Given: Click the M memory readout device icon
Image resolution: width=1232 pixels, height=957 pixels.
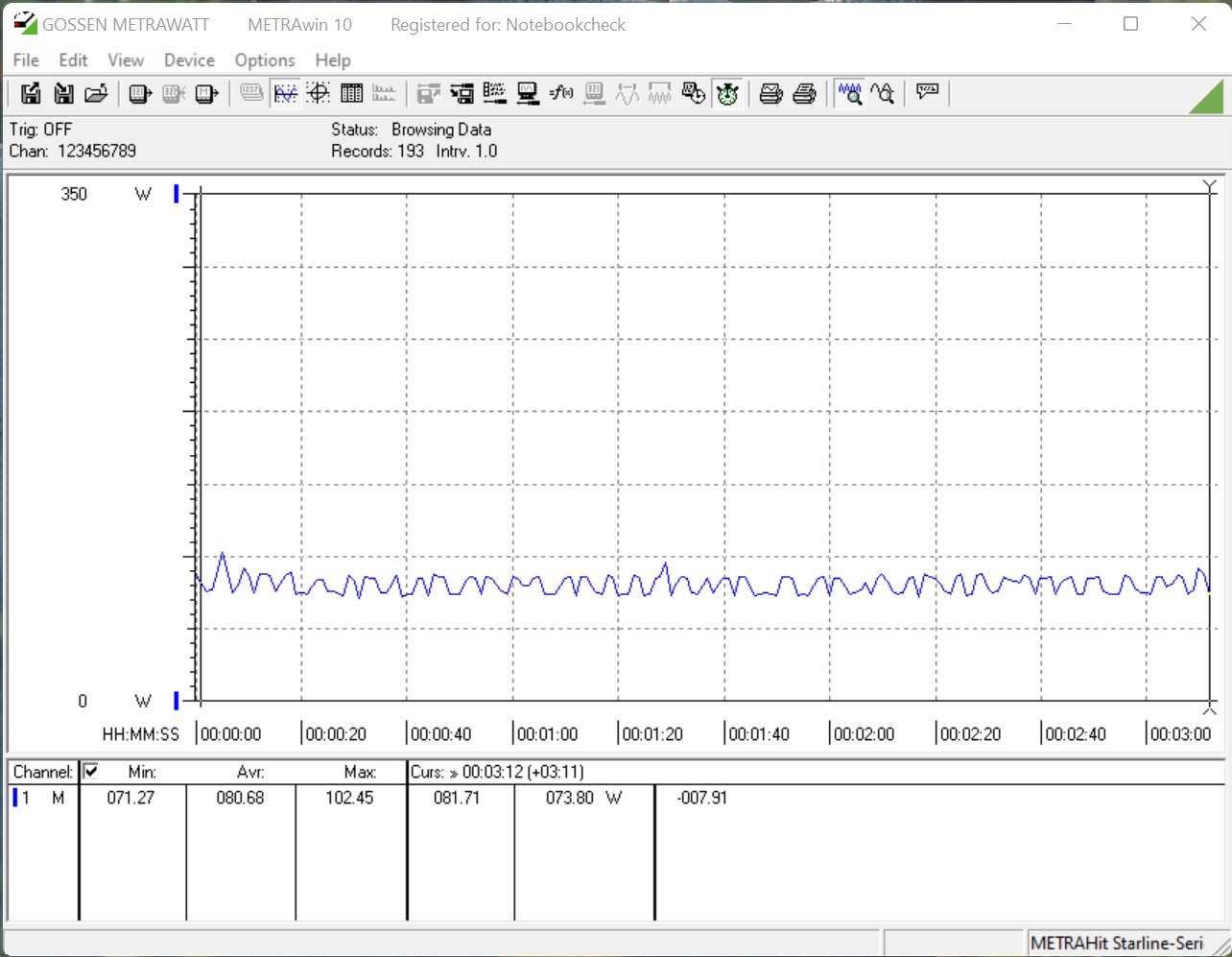Looking at the screenshot, I should pyautogui.click(x=206, y=93).
